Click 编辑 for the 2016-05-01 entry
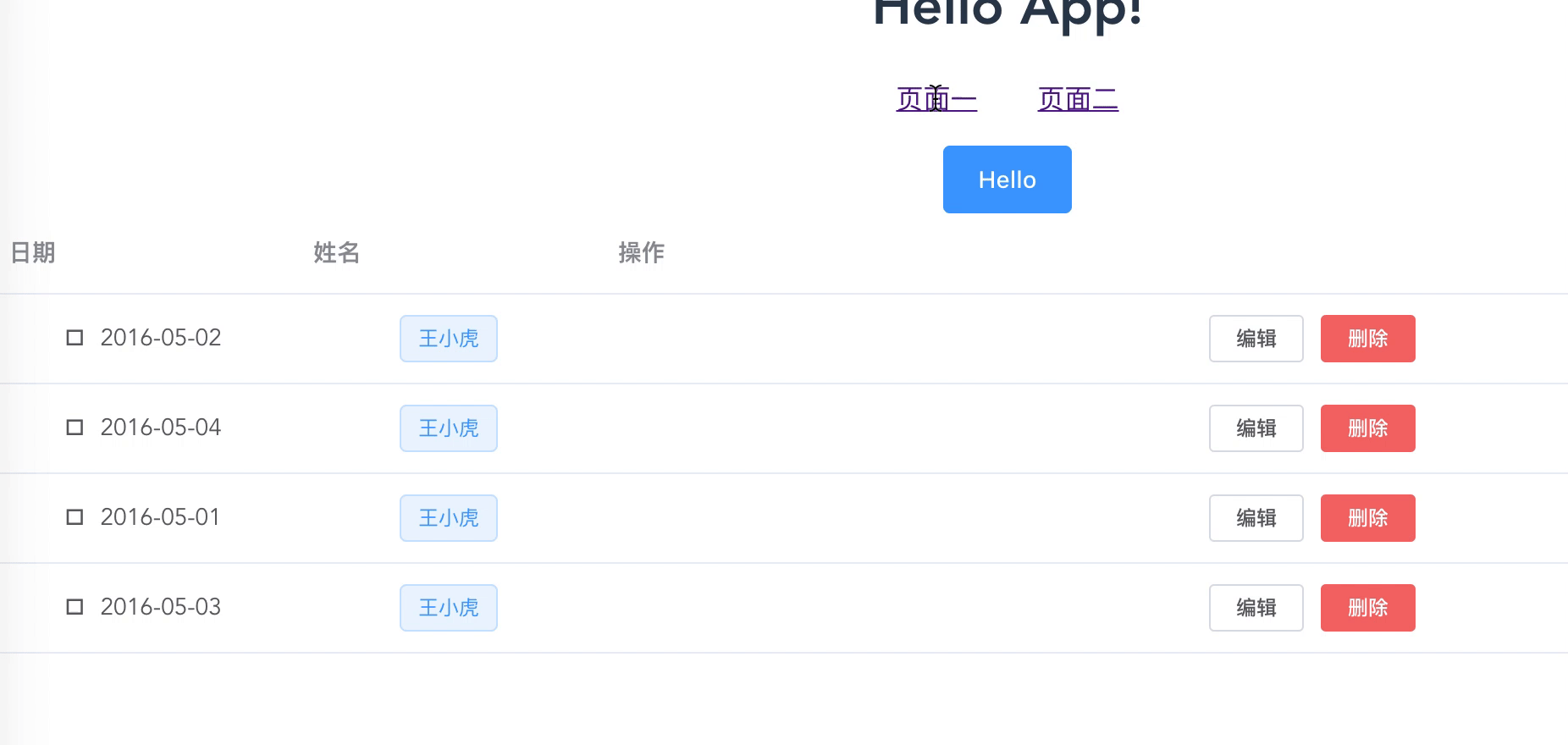Image resolution: width=1568 pixels, height=745 pixels. coord(1256,518)
